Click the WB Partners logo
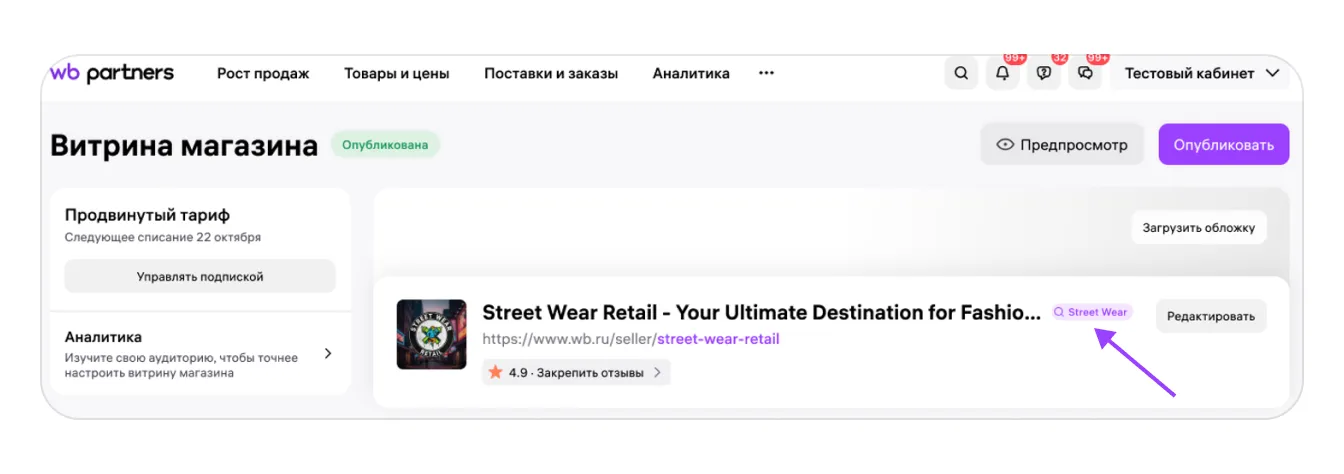Viewport: 1344px width, 474px height. [112, 73]
